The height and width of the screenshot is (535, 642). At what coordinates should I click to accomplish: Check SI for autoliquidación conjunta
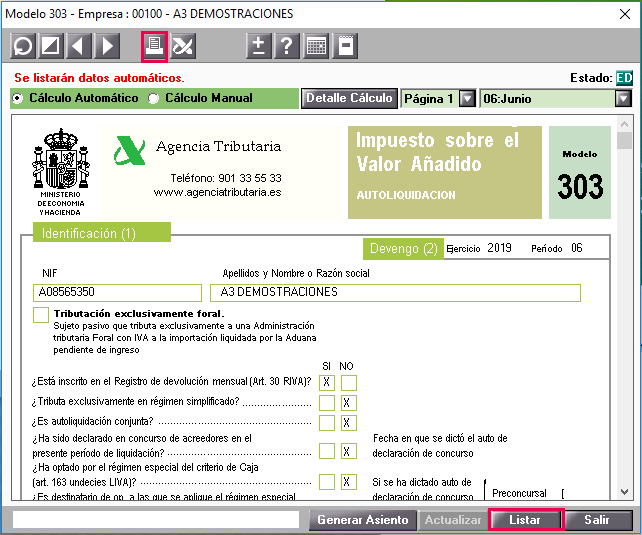(327, 423)
